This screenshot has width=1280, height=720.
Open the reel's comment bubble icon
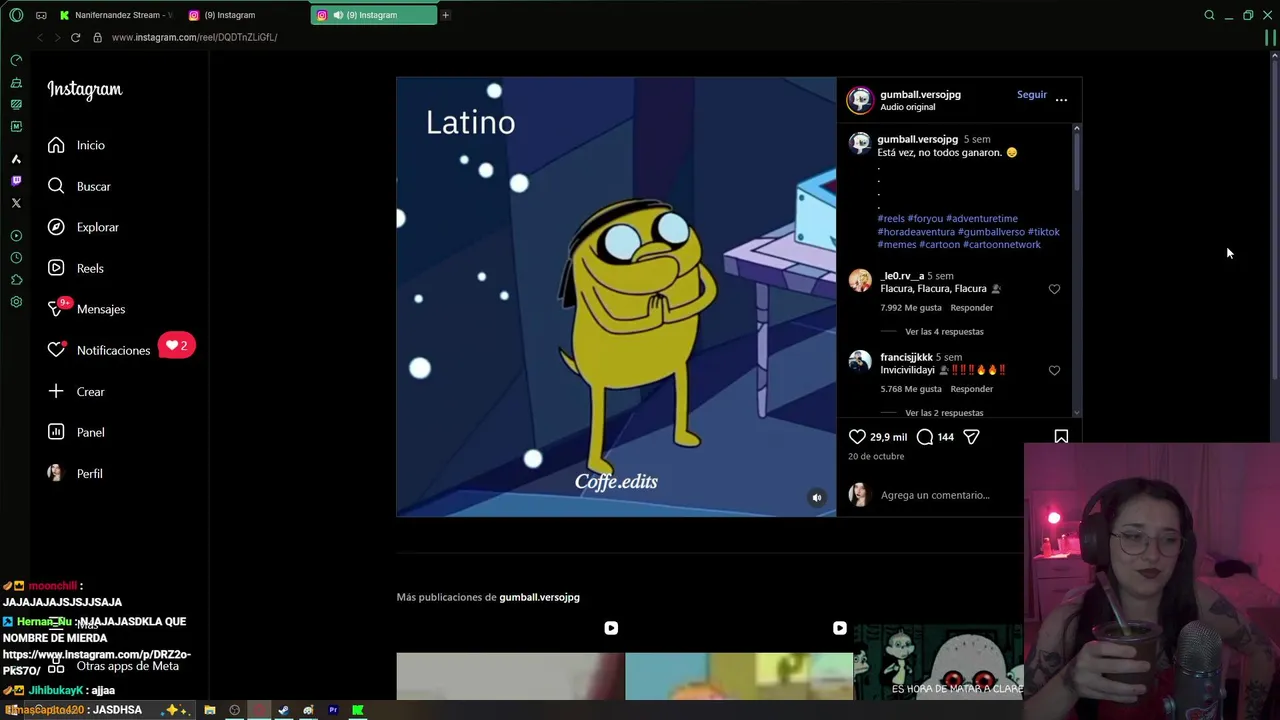925,437
